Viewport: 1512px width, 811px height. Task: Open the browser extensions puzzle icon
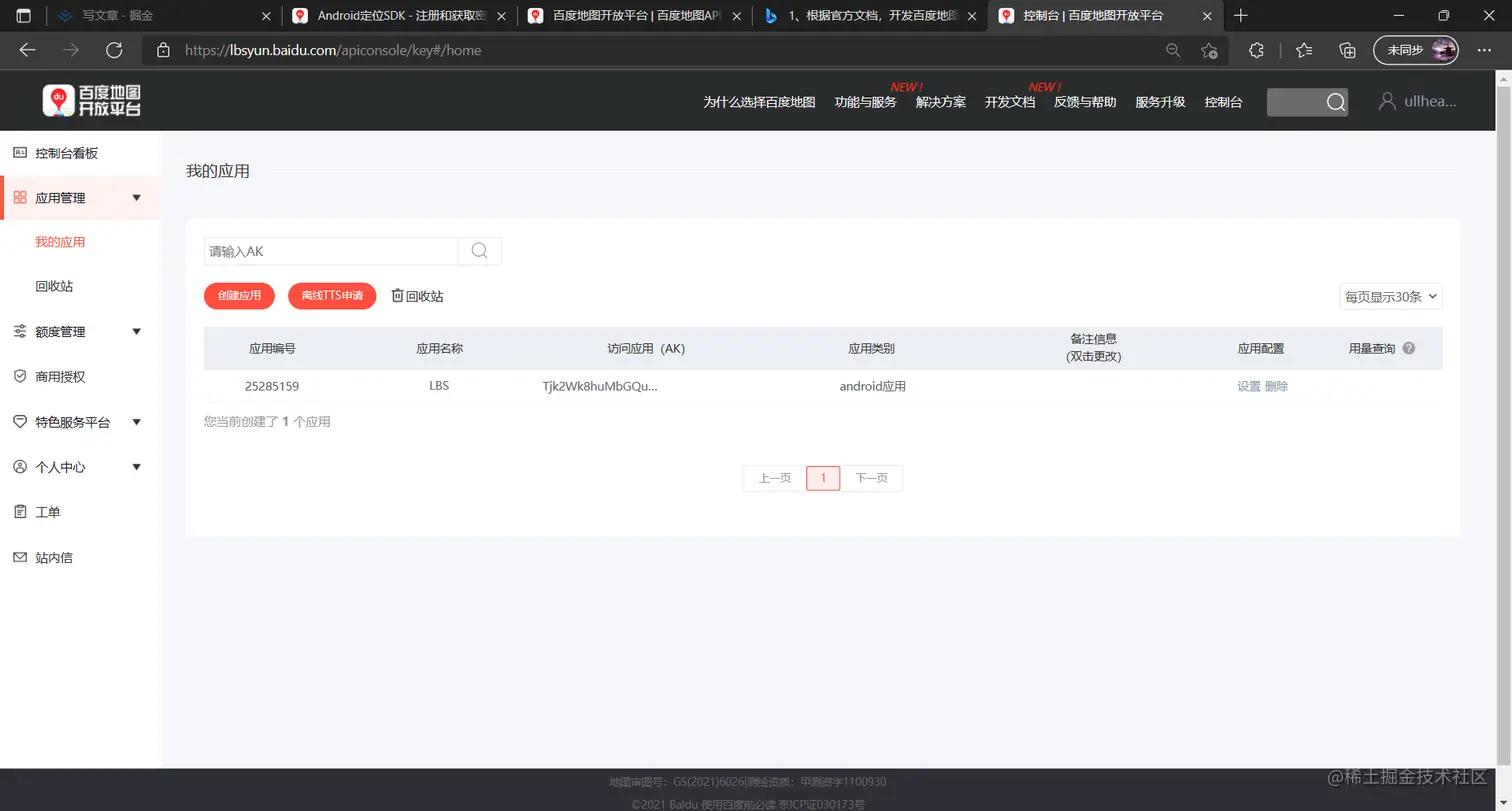(x=1257, y=50)
